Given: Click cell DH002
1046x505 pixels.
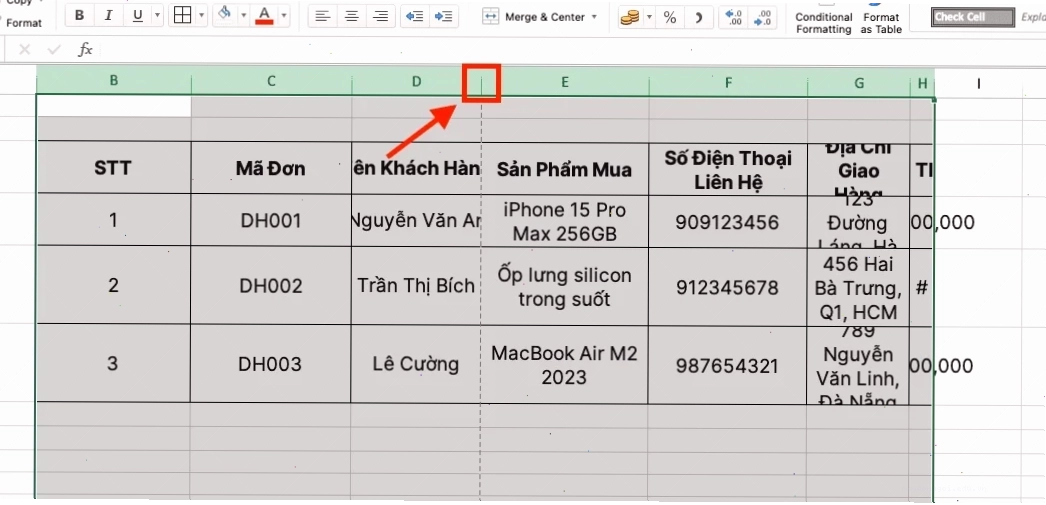Looking at the screenshot, I should tap(271, 286).
